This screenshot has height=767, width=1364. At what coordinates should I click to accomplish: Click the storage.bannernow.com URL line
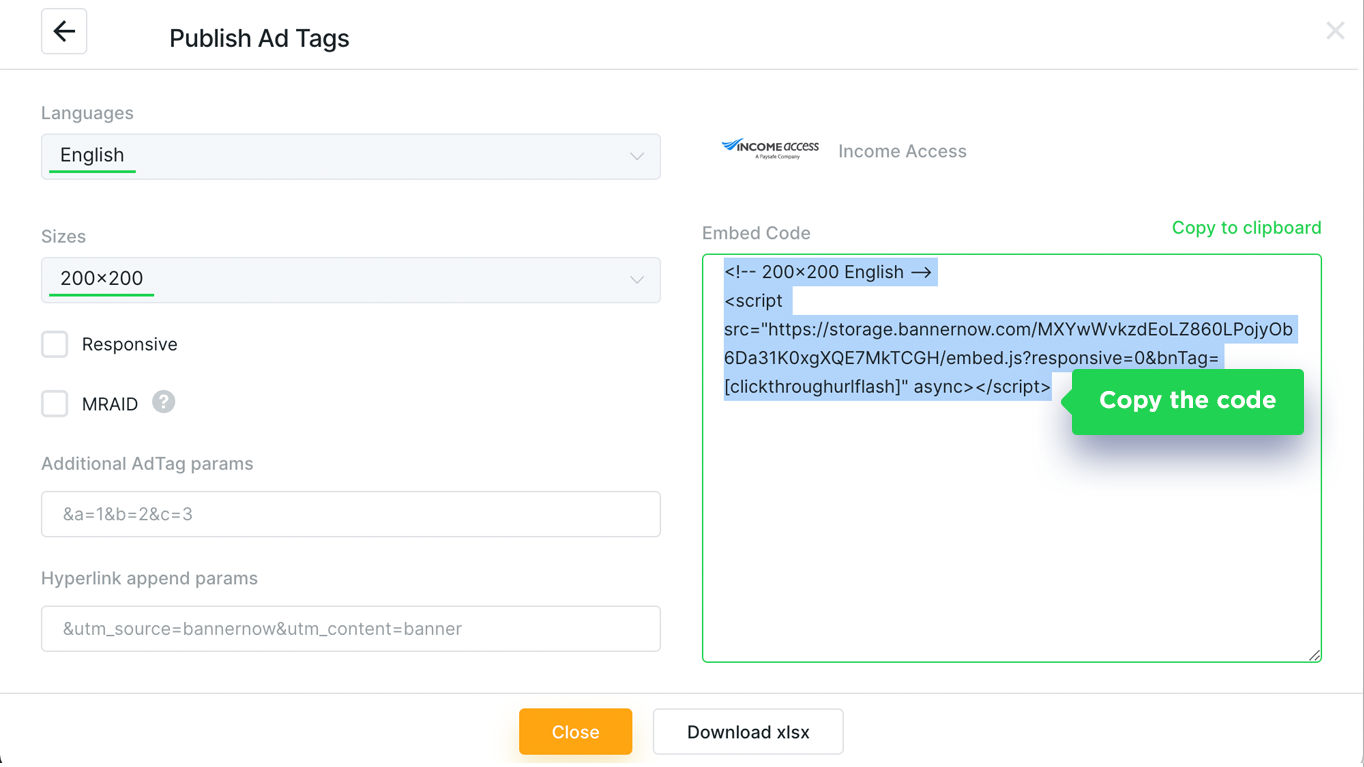tap(1008, 329)
